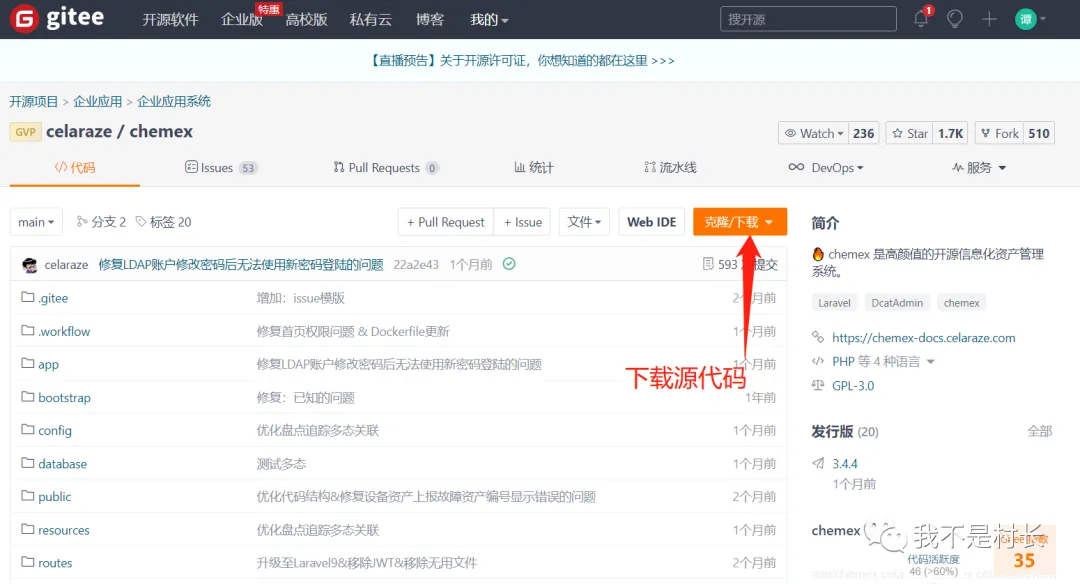Image resolution: width=1080 pixels, height=584 pixels.
Task: Expand the main branch dropdown
Action: coord(36,222)
